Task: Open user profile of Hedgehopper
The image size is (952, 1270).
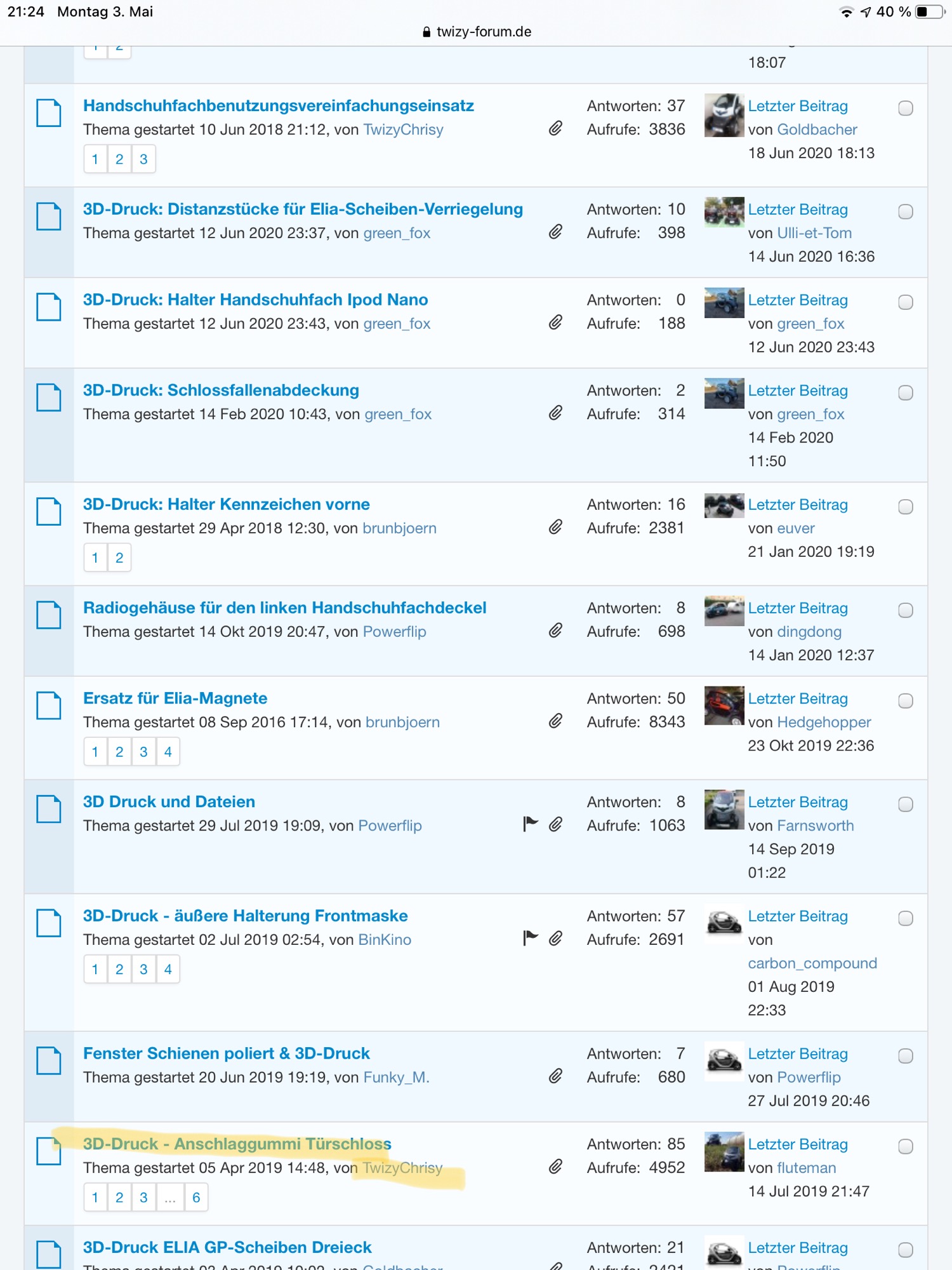Action: click(x=824, y=722)
